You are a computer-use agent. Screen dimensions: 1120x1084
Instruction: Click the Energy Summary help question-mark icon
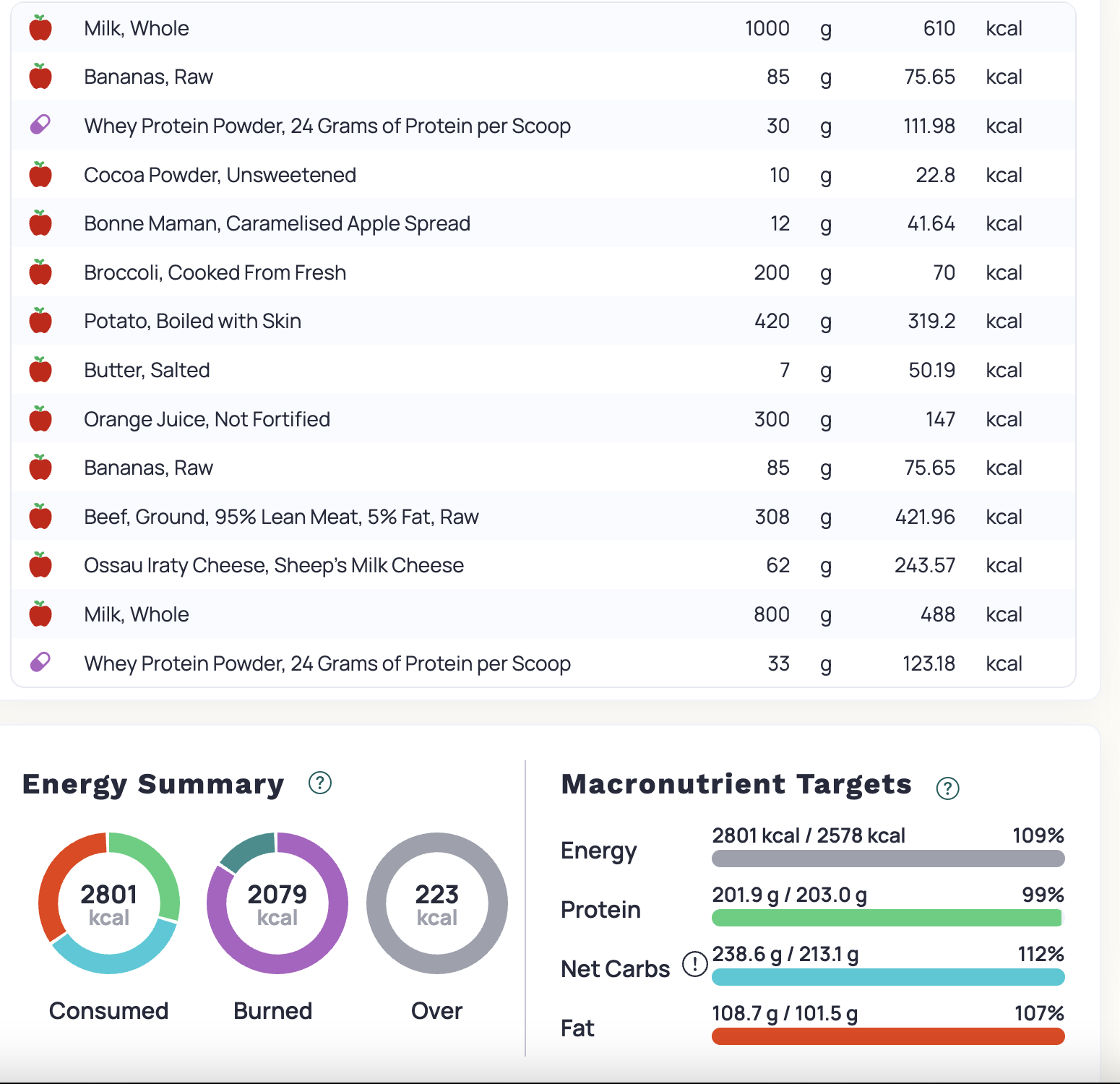(x=319, y=783)
